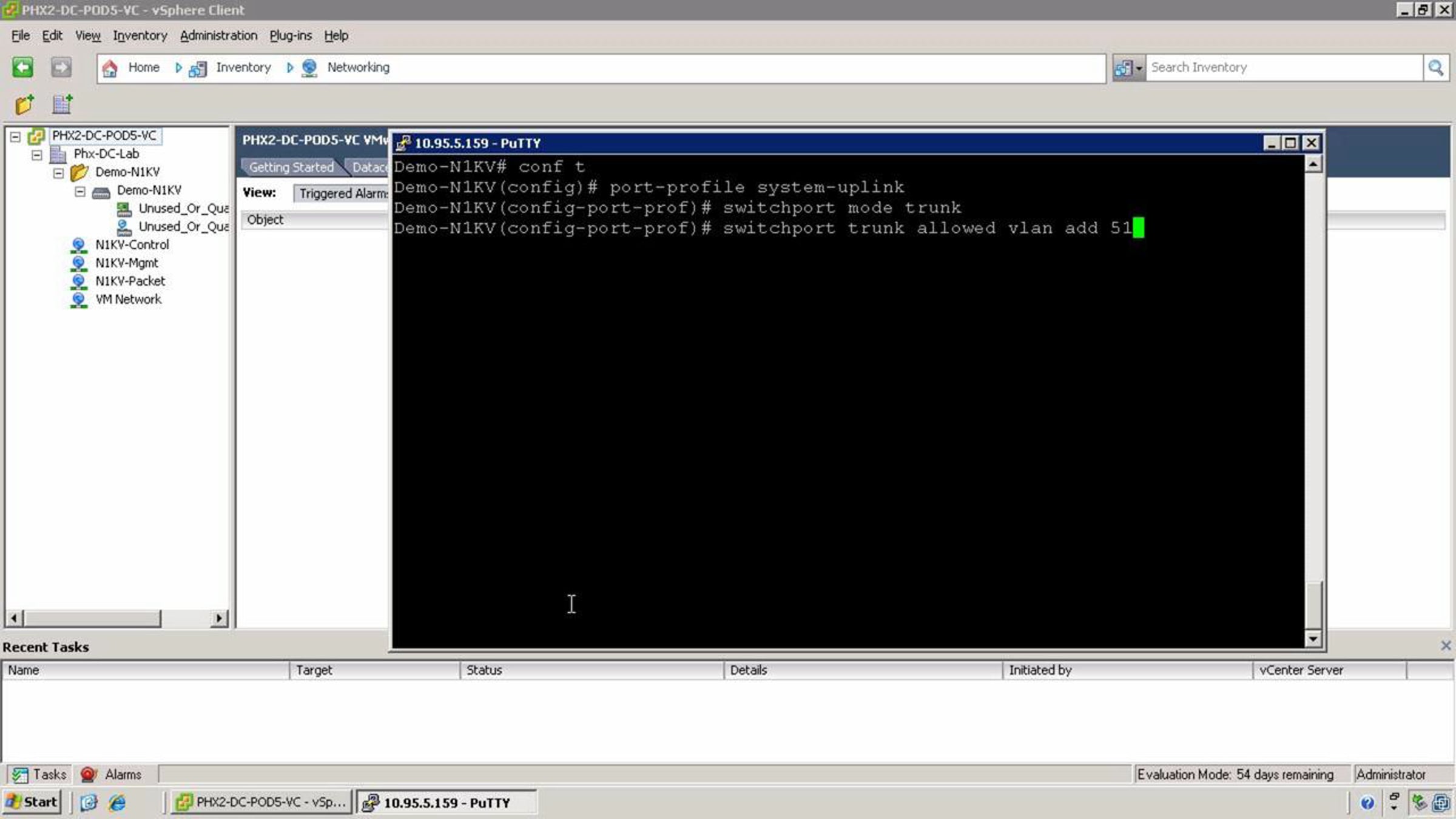Open Internet Explorer from quick launch
1456x819 pixels.
click(x=117, y=803)
